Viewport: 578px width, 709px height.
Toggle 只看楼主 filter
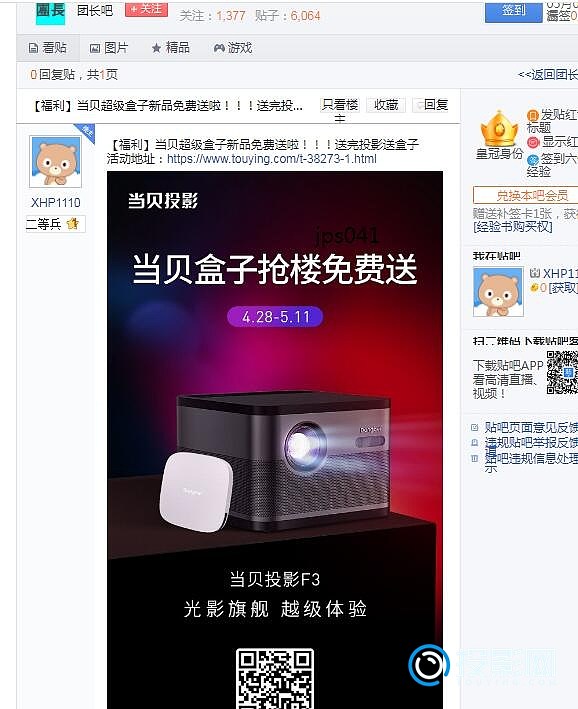tap(340, 106)
